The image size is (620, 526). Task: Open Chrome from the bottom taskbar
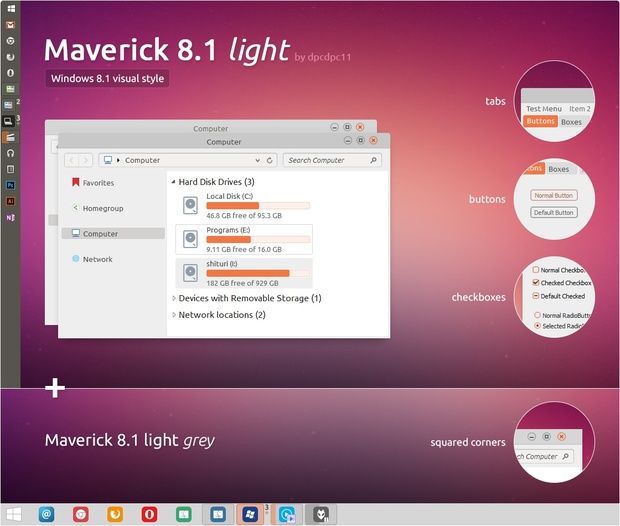[81, 514]
